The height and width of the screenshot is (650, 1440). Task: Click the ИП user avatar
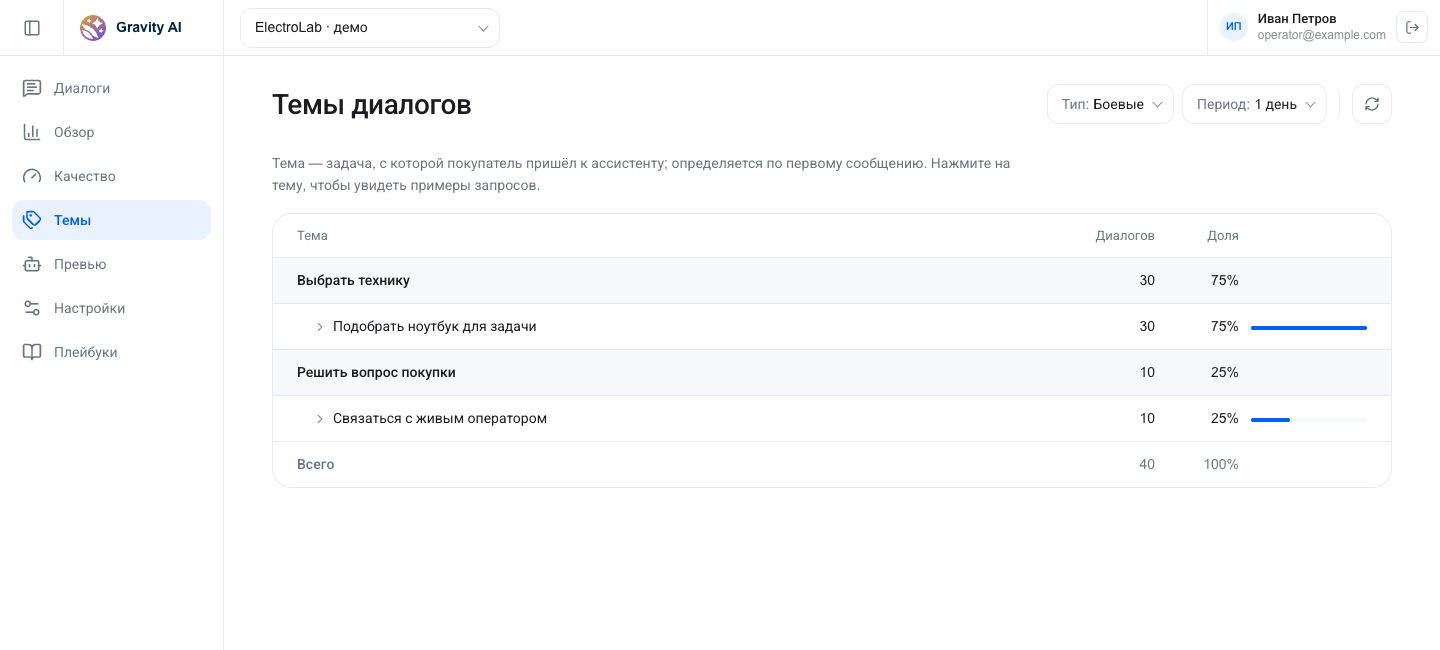pyautogui.click(x=1234, y=27)
